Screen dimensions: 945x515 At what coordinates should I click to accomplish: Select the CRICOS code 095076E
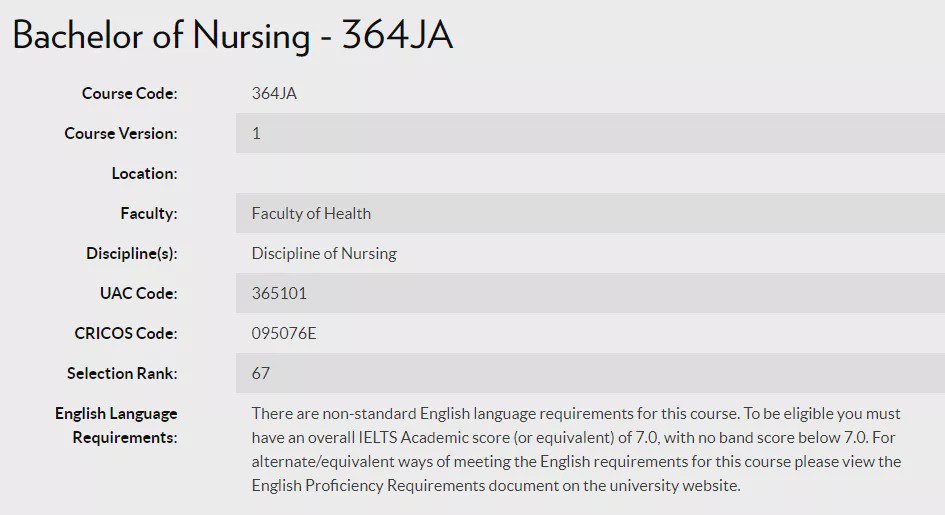(284, 333)
